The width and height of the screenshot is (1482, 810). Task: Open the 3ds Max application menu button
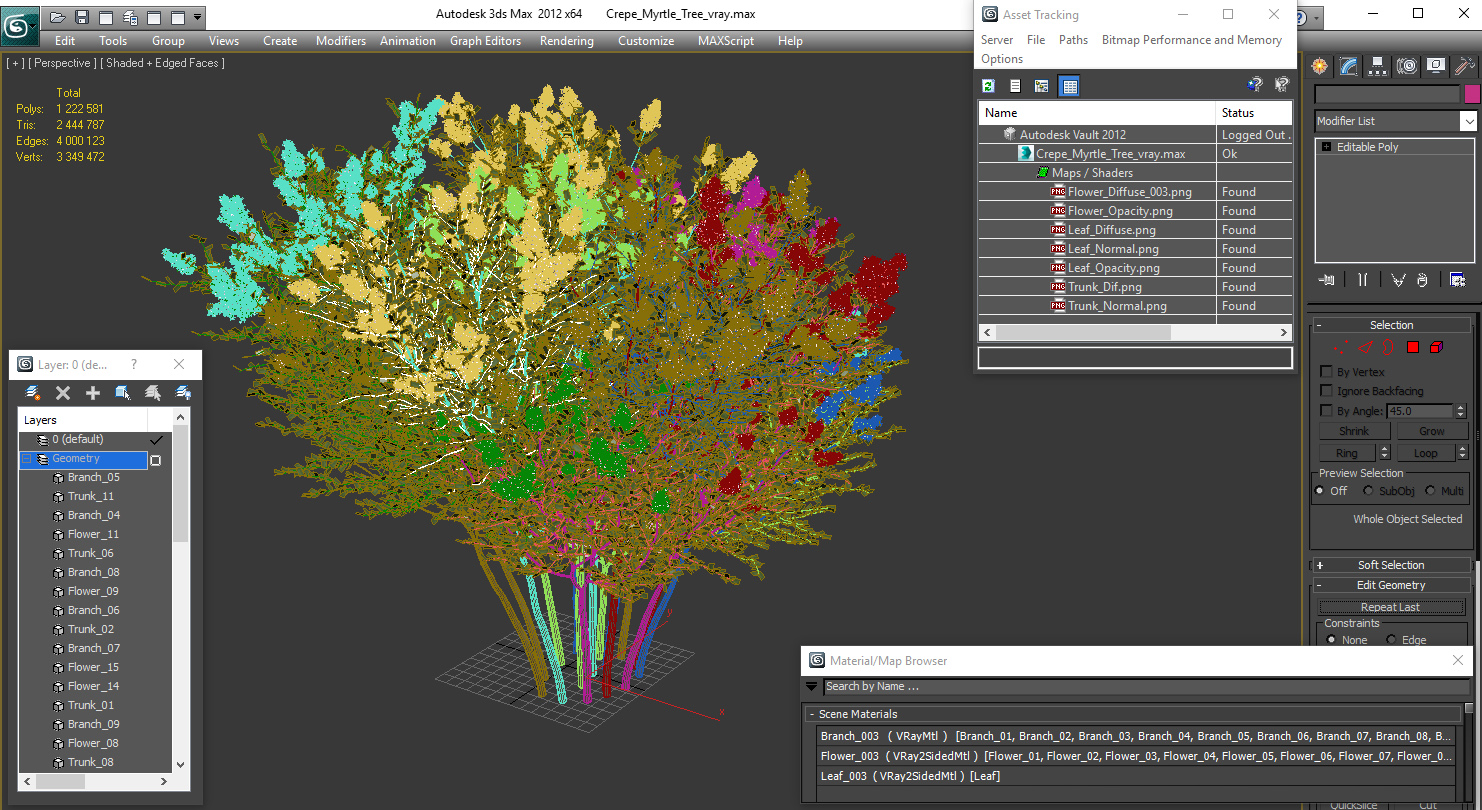[20, 26]
